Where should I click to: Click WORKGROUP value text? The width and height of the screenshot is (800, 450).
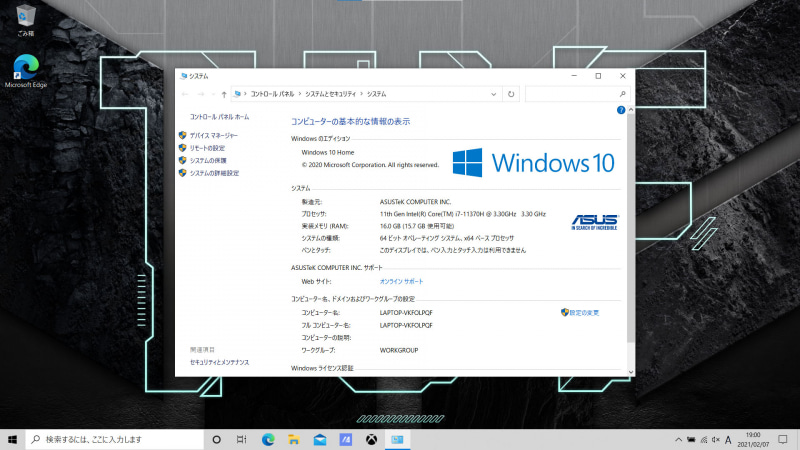click(399, 351)
